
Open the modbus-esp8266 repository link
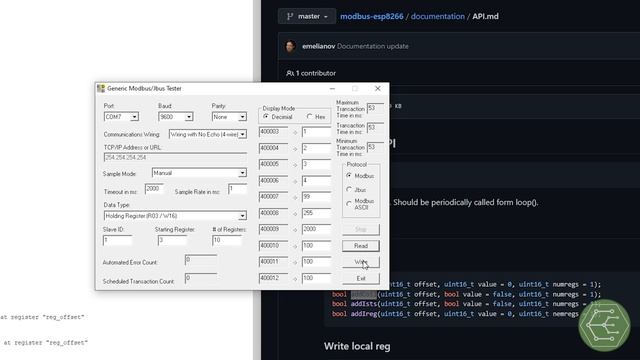click(371, 16)
